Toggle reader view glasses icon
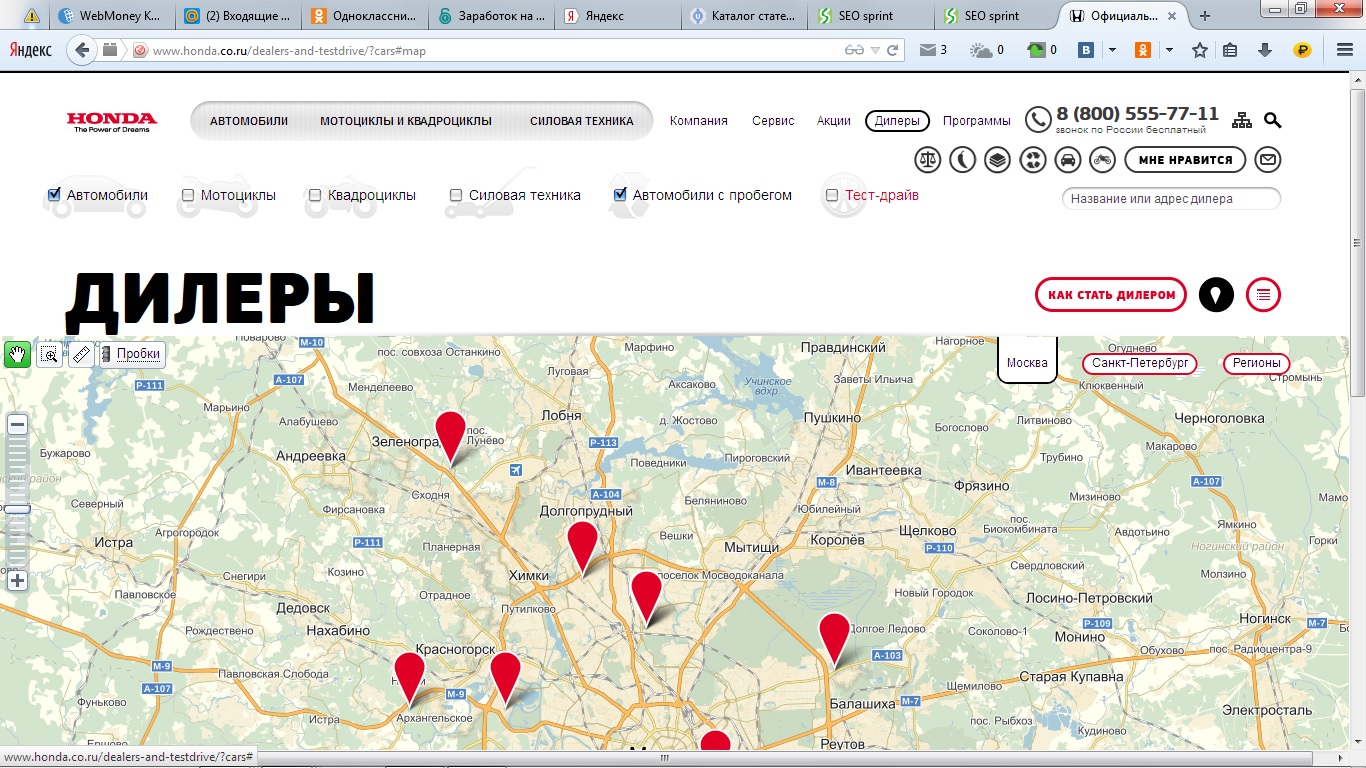 pos(853,50)
